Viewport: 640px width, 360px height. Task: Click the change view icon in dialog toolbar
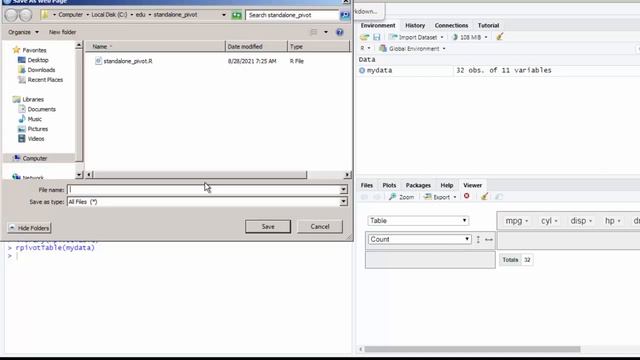pos(313,32)
